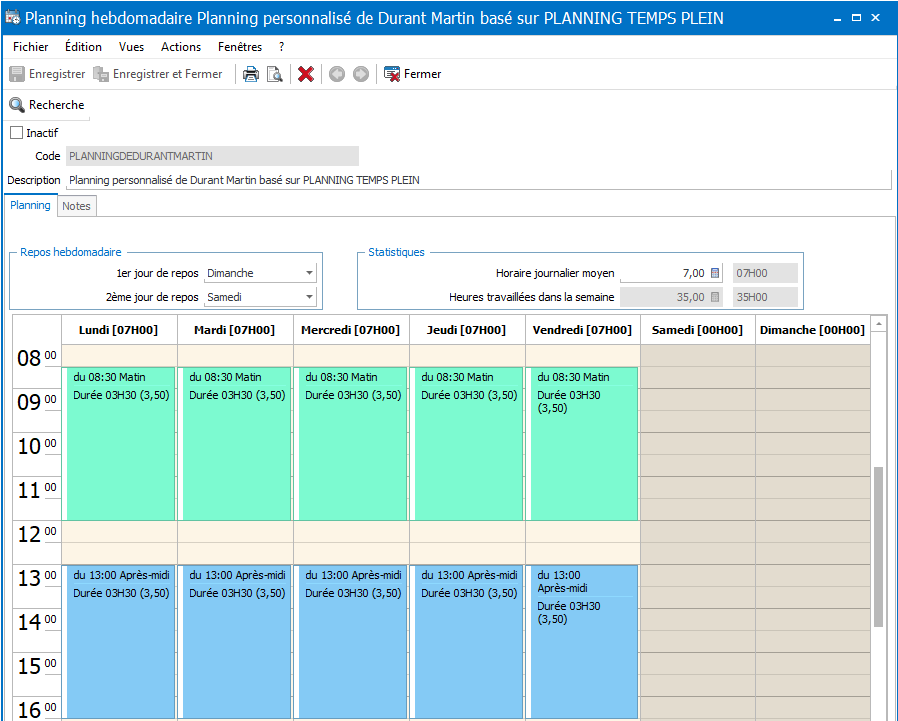Image resolution: width=898 pixels, height=721 pixels.
Task: Click the Horaire journalier moyen 7,00 field
Action: pyautogui.click(x=671, y=273)
